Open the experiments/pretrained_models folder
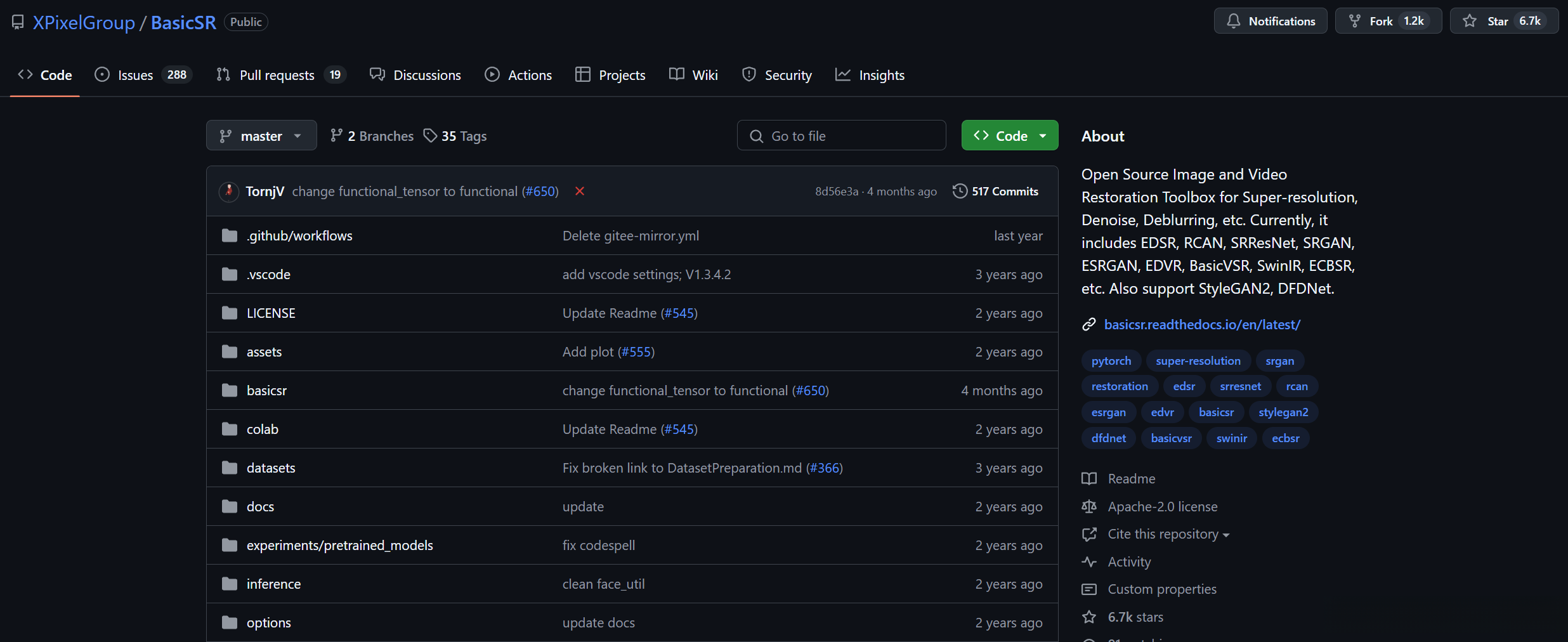The width and height of the screenshot is (1568, 642). click(339, 546)
